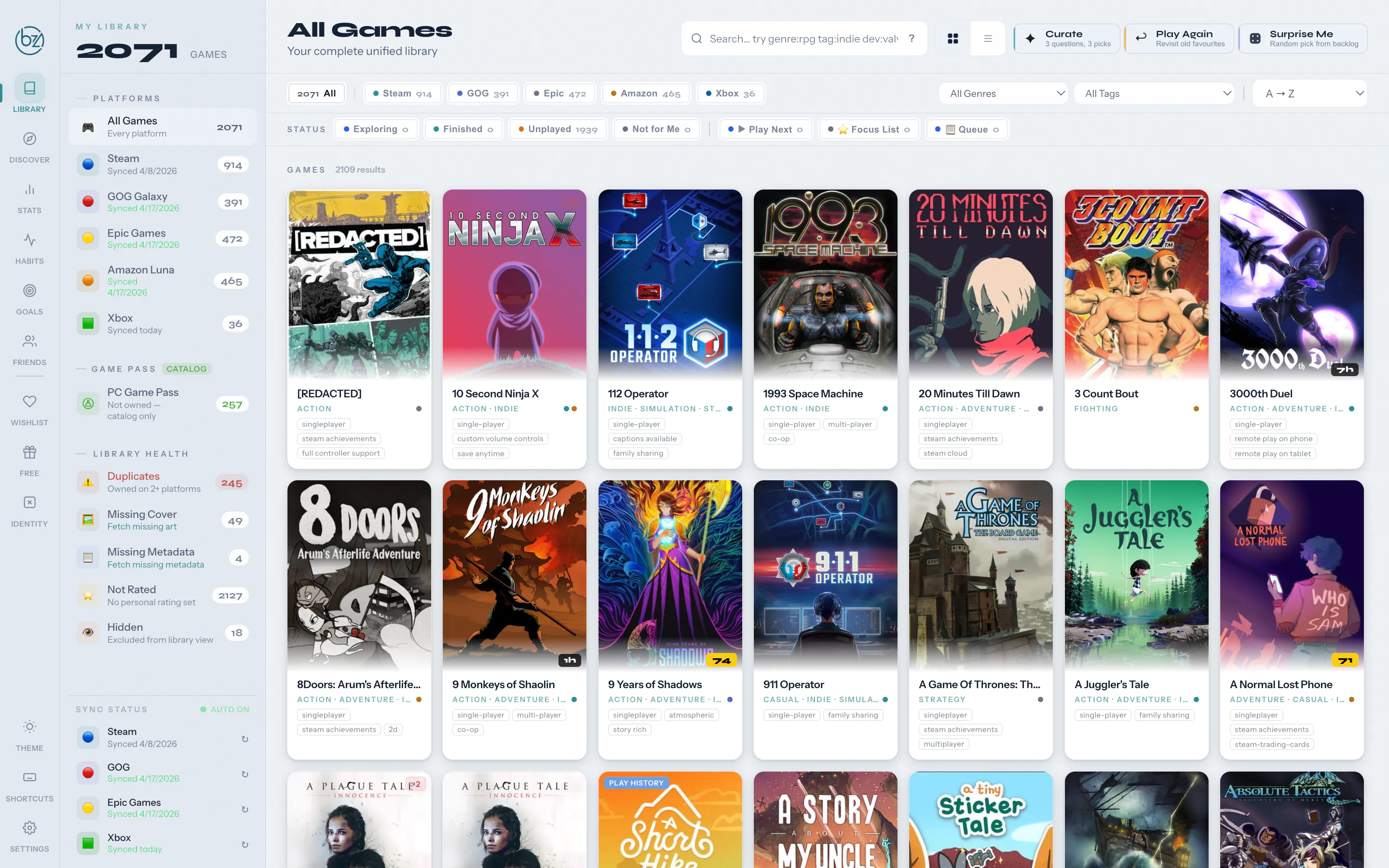Open the A → Z sort dropdown
This screenshot has height=868, width=1389.
[1310, 94]
